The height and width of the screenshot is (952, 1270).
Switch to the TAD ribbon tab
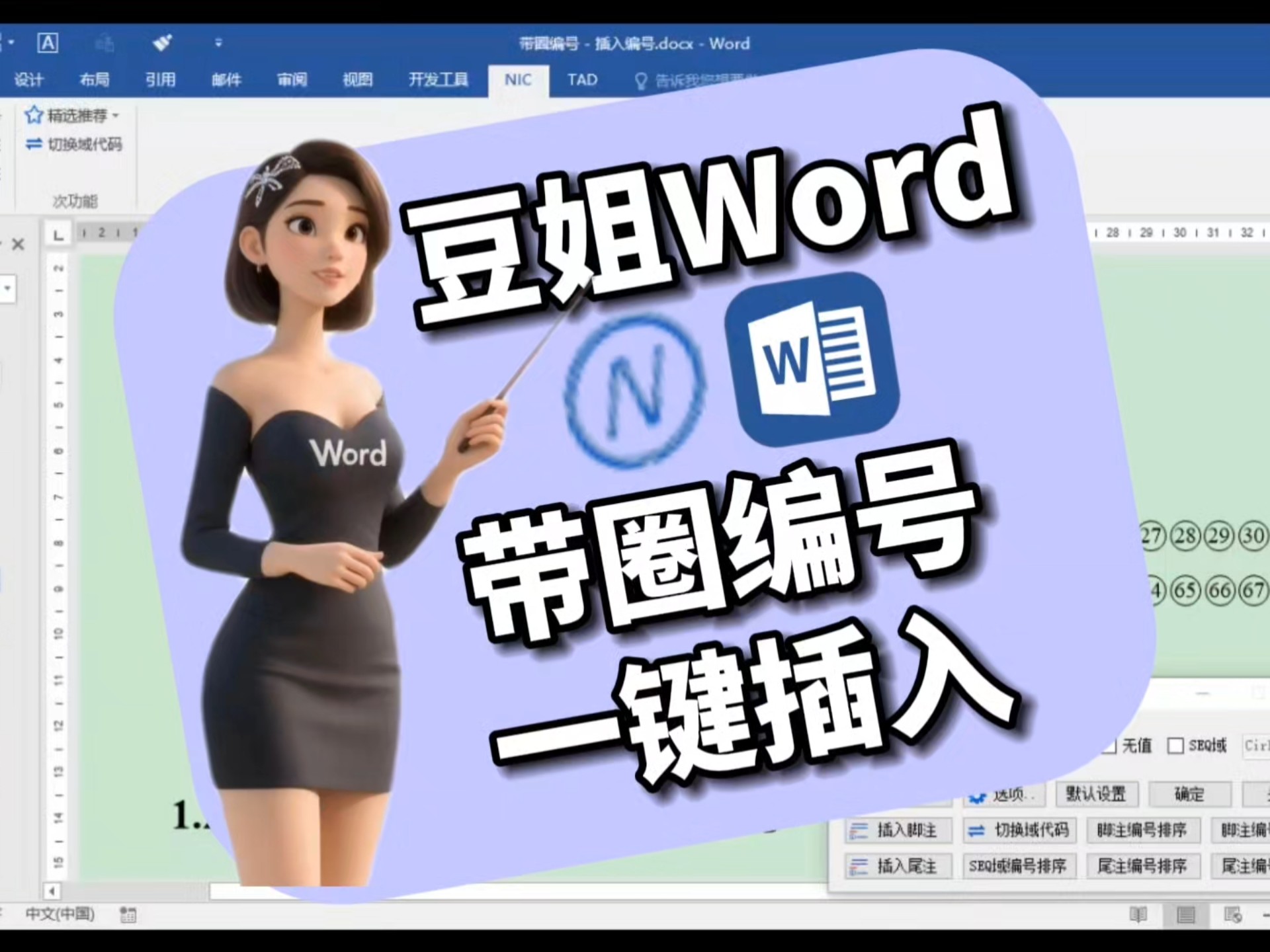pyautogui.click(x=581, y=79)
